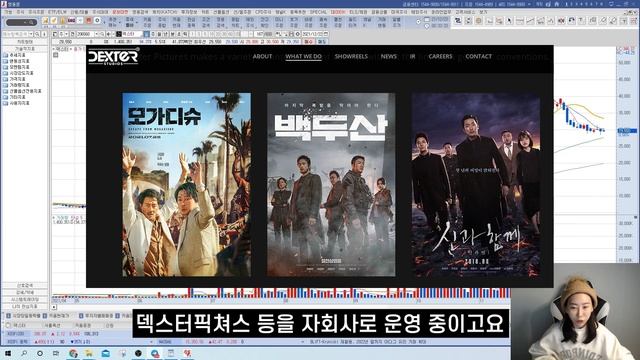The height and width of the screenshot is (360, 640).
Task: Open the 보기 menu
Action: click(x=483, y=12)
